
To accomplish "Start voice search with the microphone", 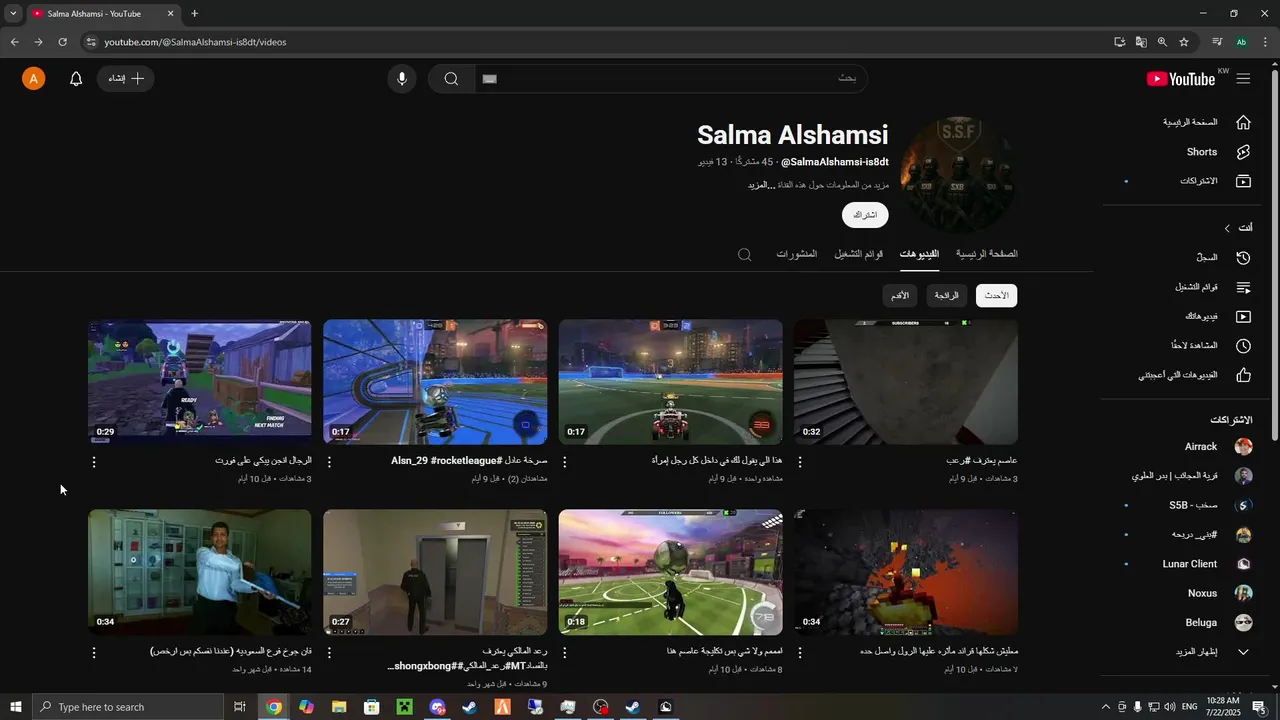I will pos(402,79).
